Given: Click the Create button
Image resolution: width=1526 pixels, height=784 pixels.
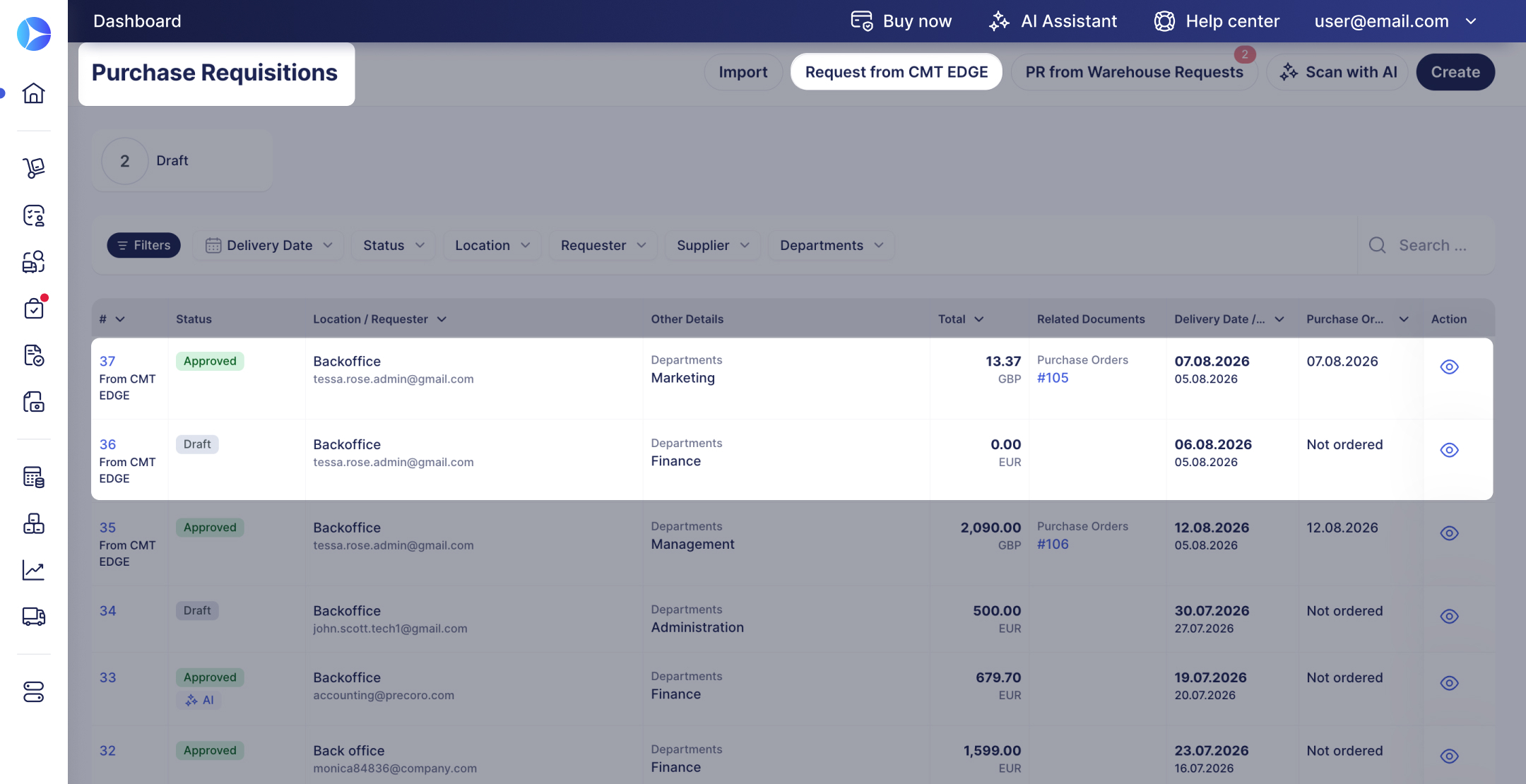Looking at the screenshot, I should [1455, 72].
